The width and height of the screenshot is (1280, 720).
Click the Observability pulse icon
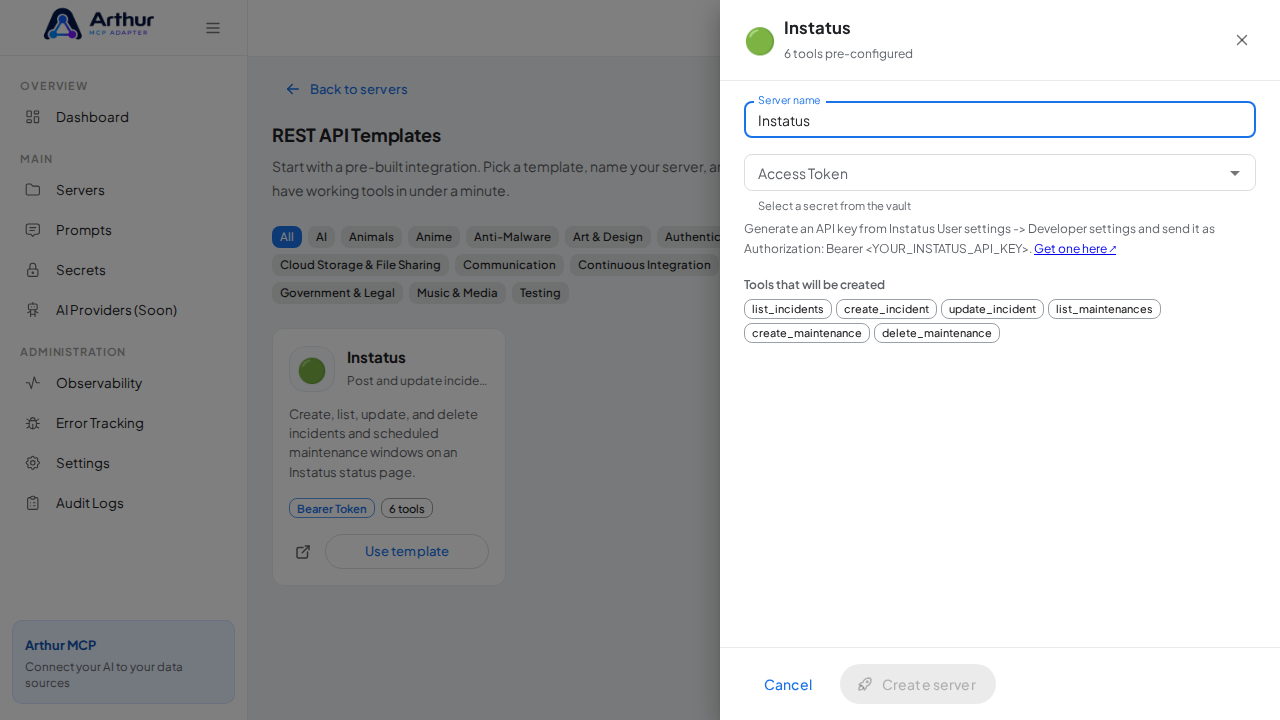[33, 383]
